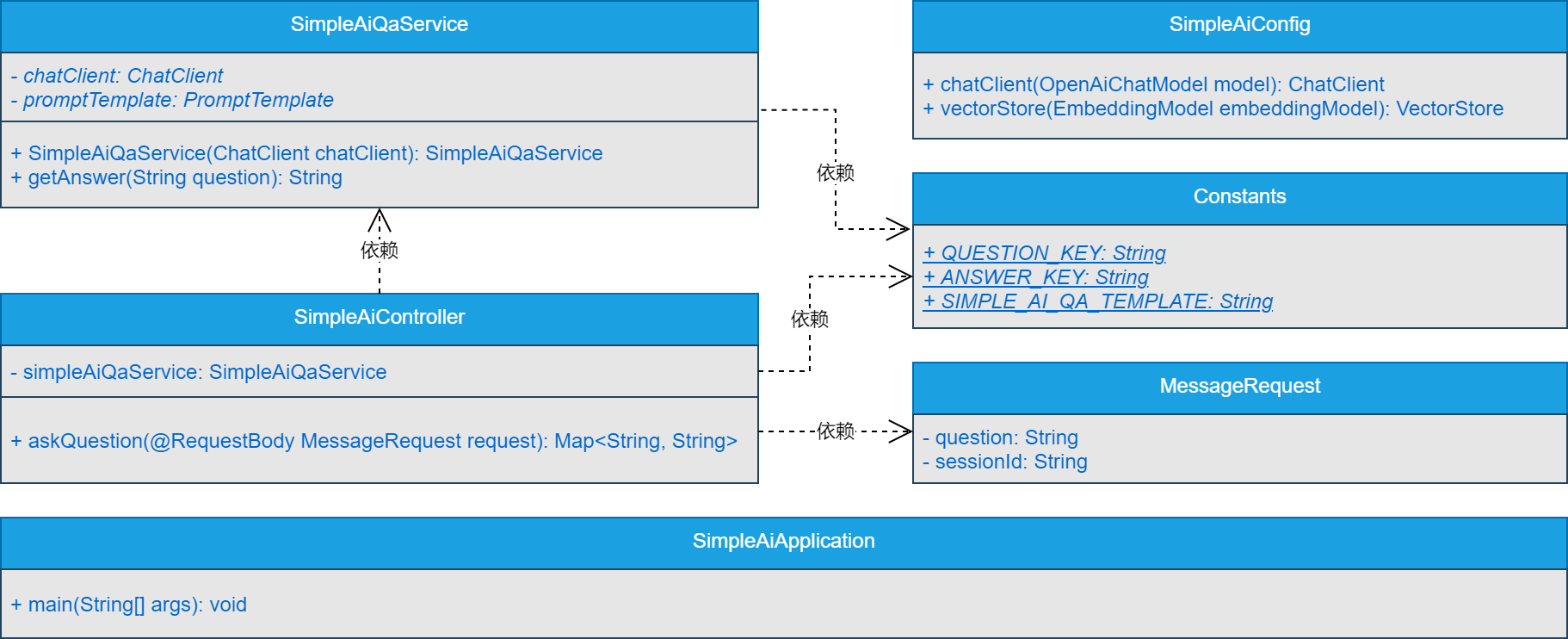
Task: Click the chatClient(OpenAiChatModel model) method
Action: [1154, 84]
